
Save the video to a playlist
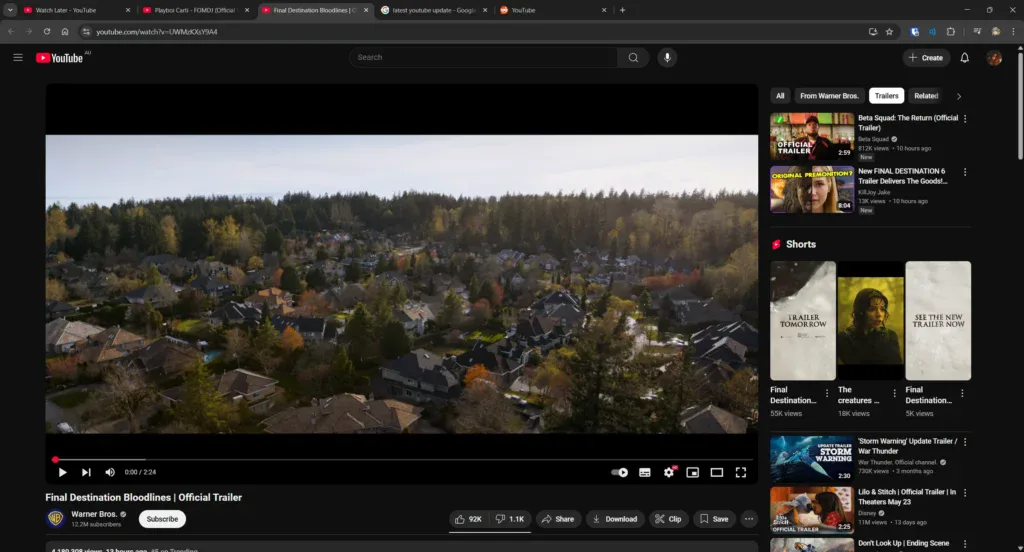(714, 519)
